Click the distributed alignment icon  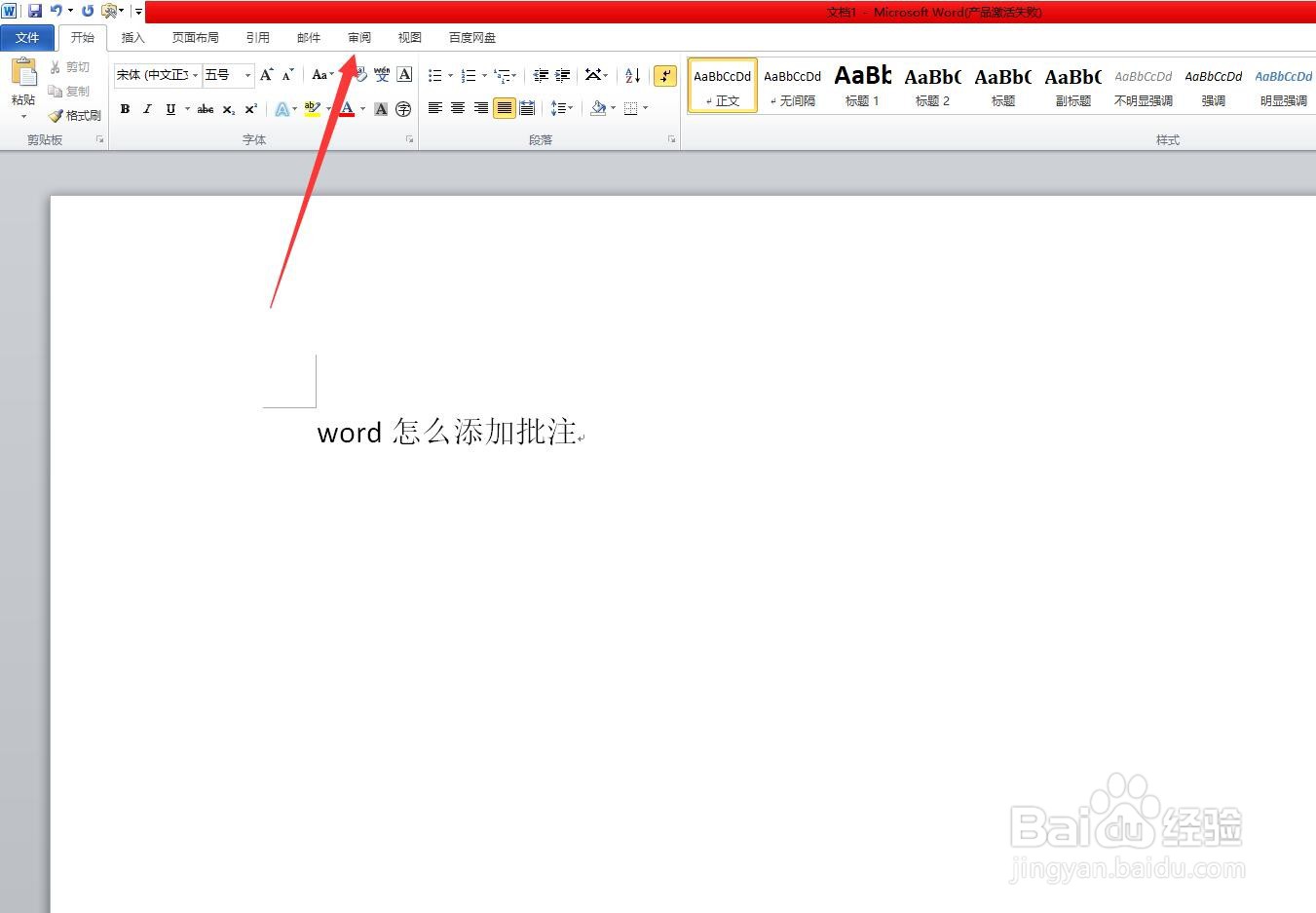click(x=527, y=108)
